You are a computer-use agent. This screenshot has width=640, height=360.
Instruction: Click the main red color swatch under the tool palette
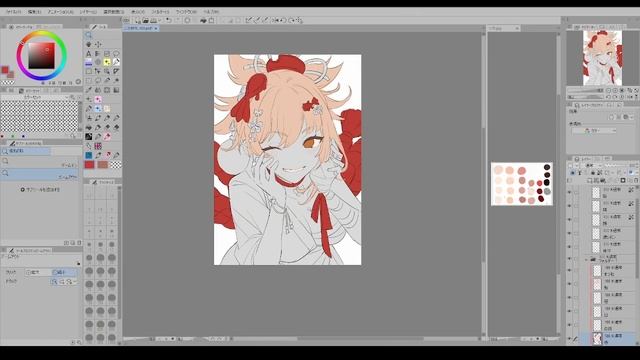pos(89,164)
